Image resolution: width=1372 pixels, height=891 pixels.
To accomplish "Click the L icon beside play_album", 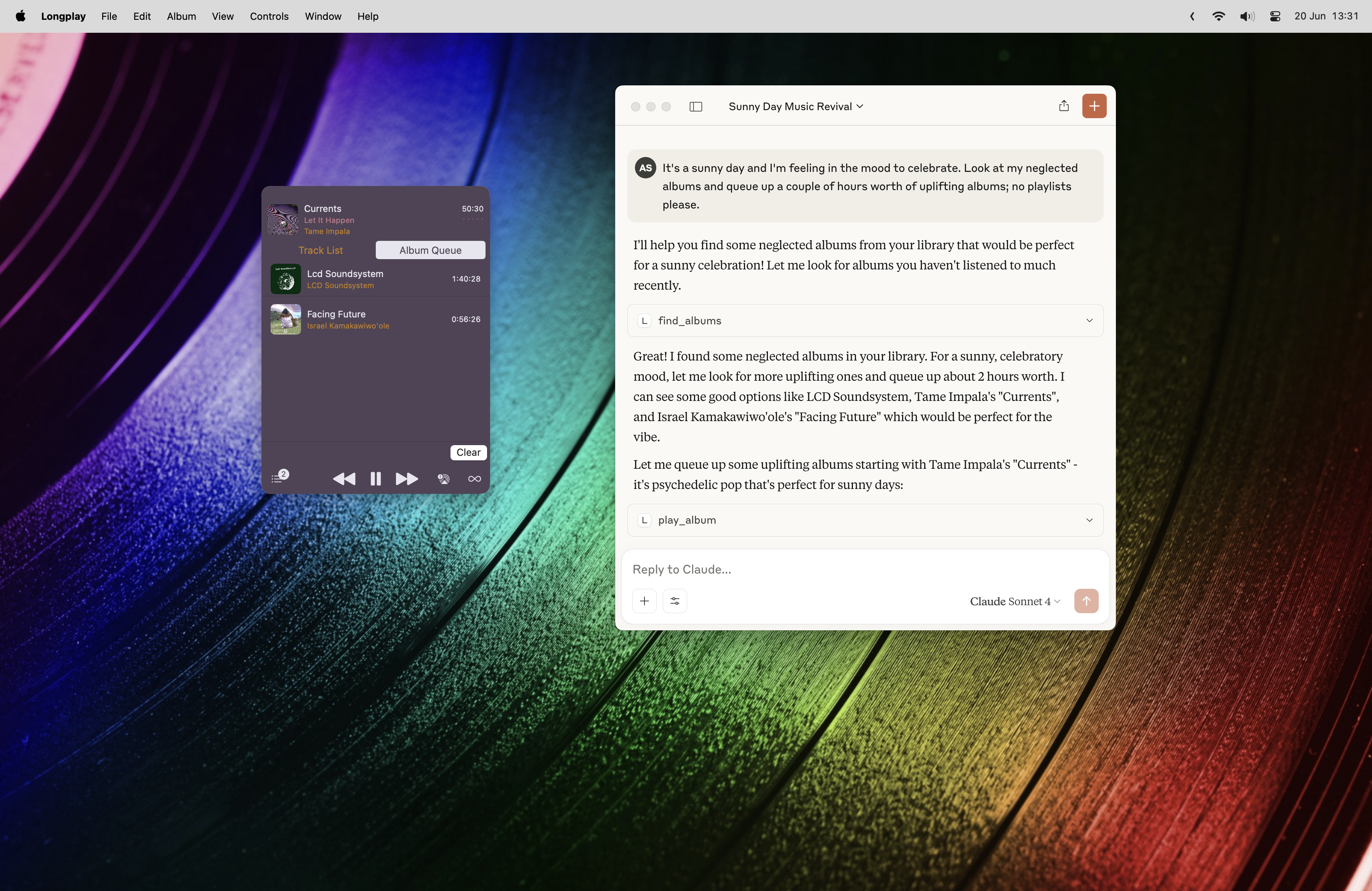I will pos(644,520).
